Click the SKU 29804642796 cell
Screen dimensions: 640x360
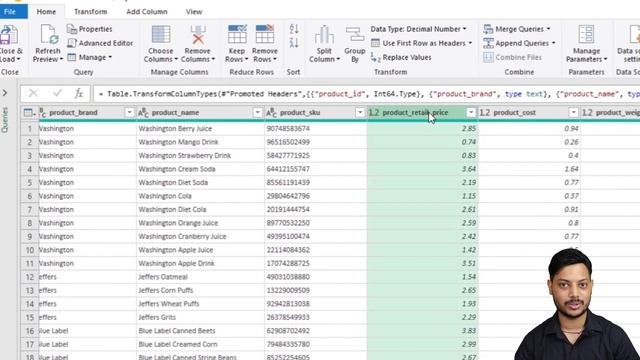[x=316, y=196]
